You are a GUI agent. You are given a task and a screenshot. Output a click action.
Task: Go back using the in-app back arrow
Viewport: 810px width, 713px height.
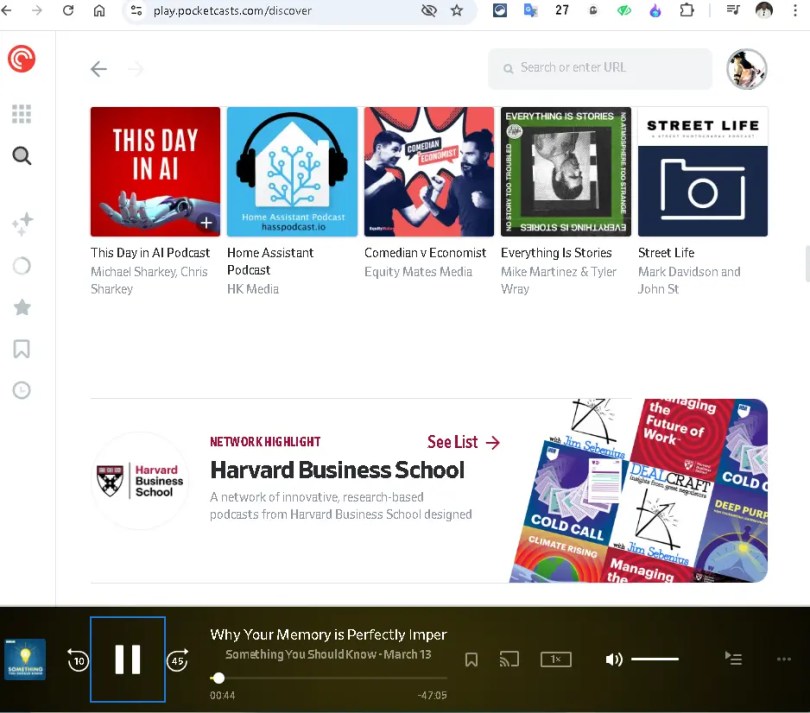[x=99, y=69]
